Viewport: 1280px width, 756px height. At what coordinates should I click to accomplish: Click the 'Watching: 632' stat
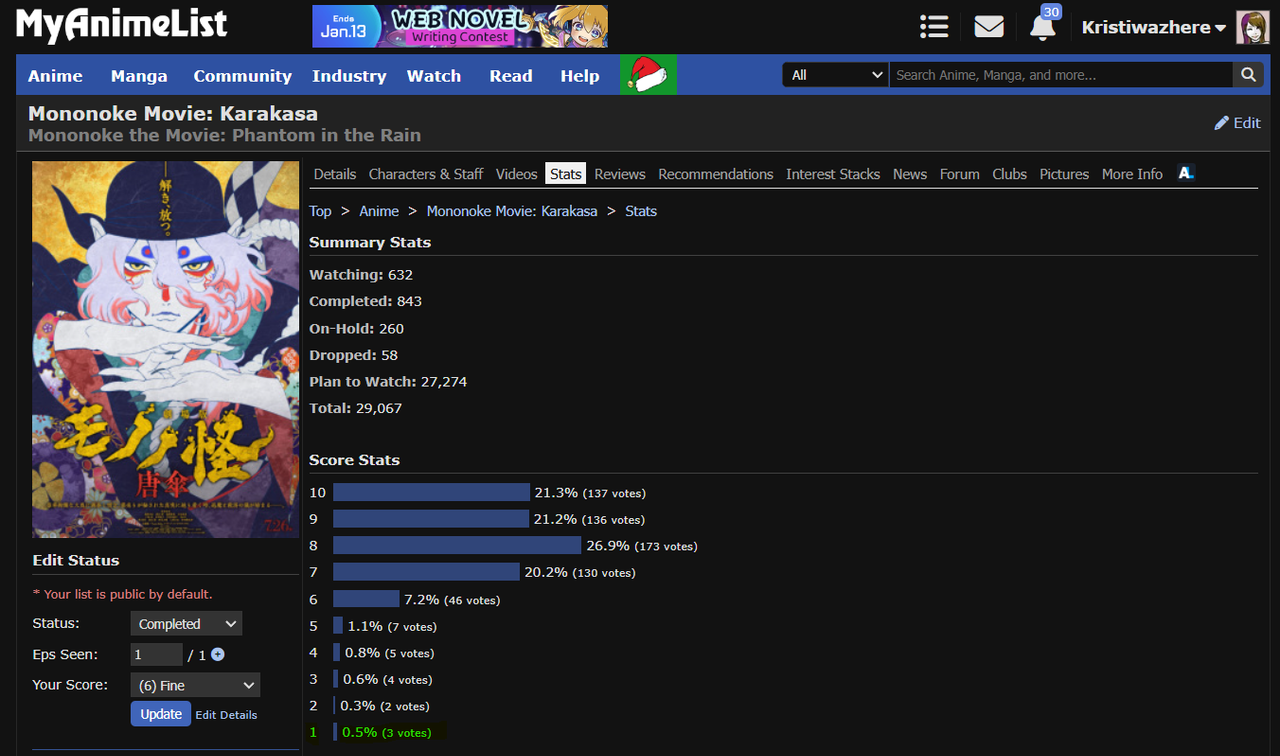click(361, 275)
